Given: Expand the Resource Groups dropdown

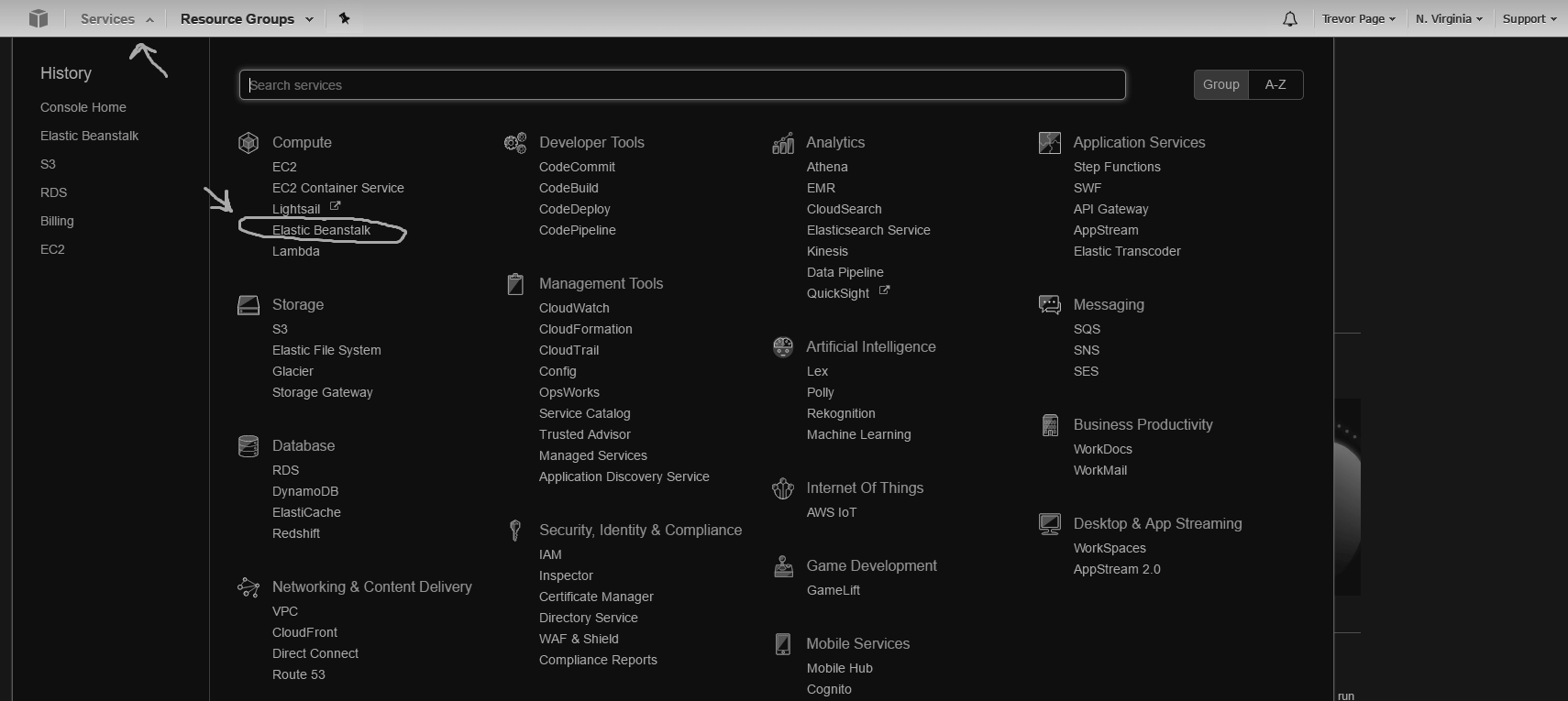Looking at the screenshot, I should coord(246,18).
